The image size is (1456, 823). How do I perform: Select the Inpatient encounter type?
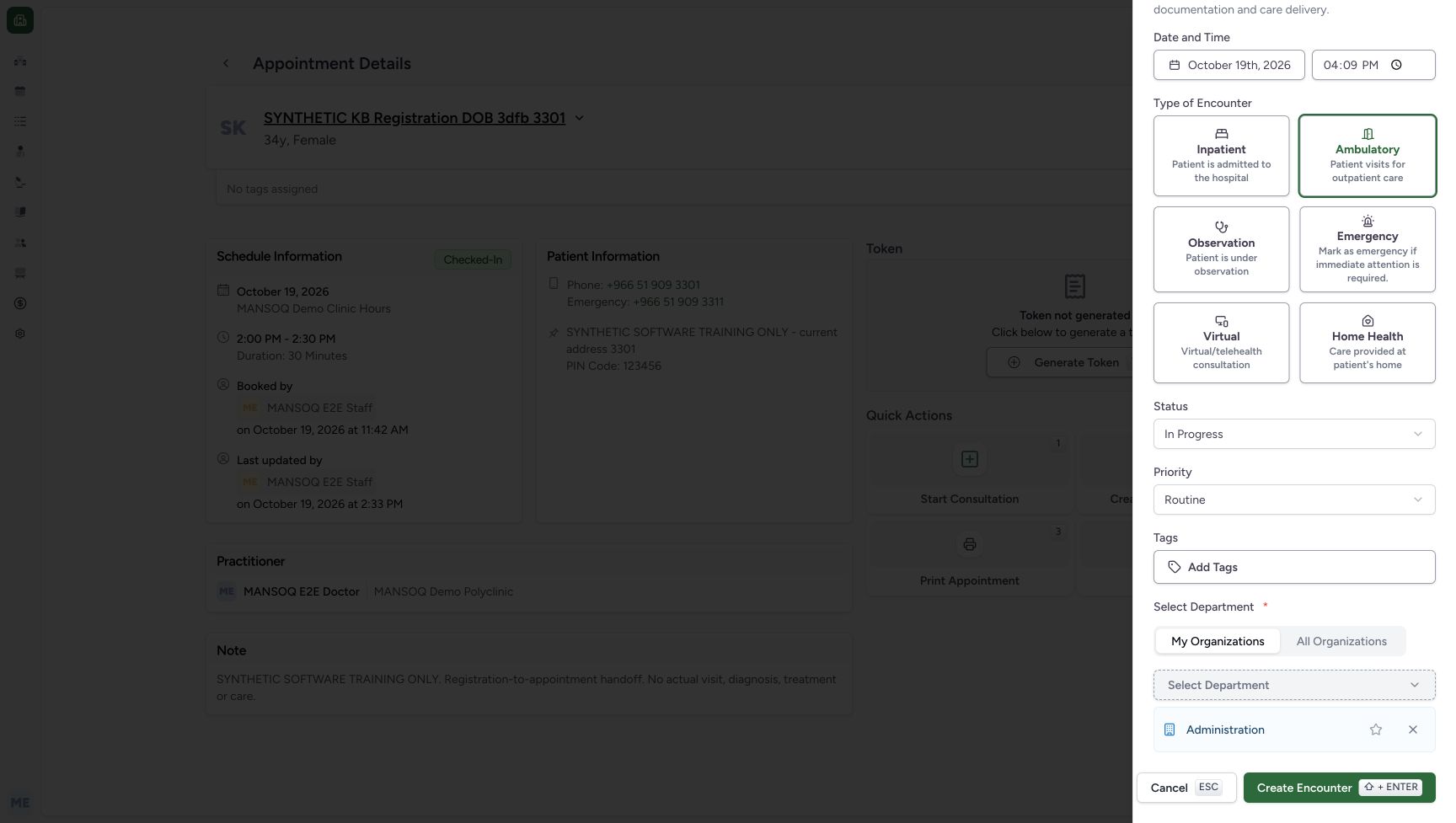[1221, 156]
